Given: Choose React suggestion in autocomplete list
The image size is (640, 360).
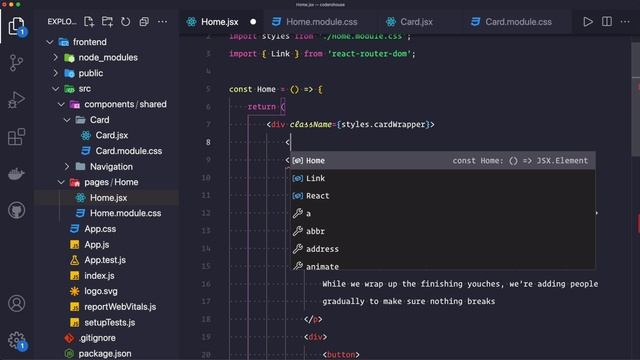Looking at the screenshot, I should 442,196.
